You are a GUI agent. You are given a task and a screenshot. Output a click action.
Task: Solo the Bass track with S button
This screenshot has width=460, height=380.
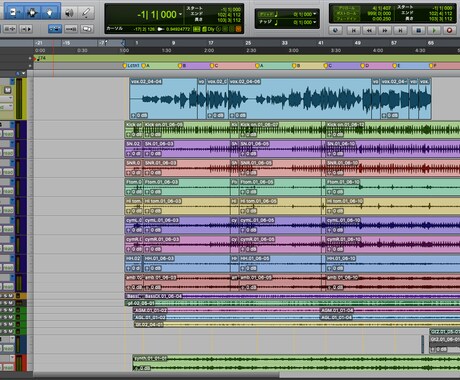click(x=6, y=296)
